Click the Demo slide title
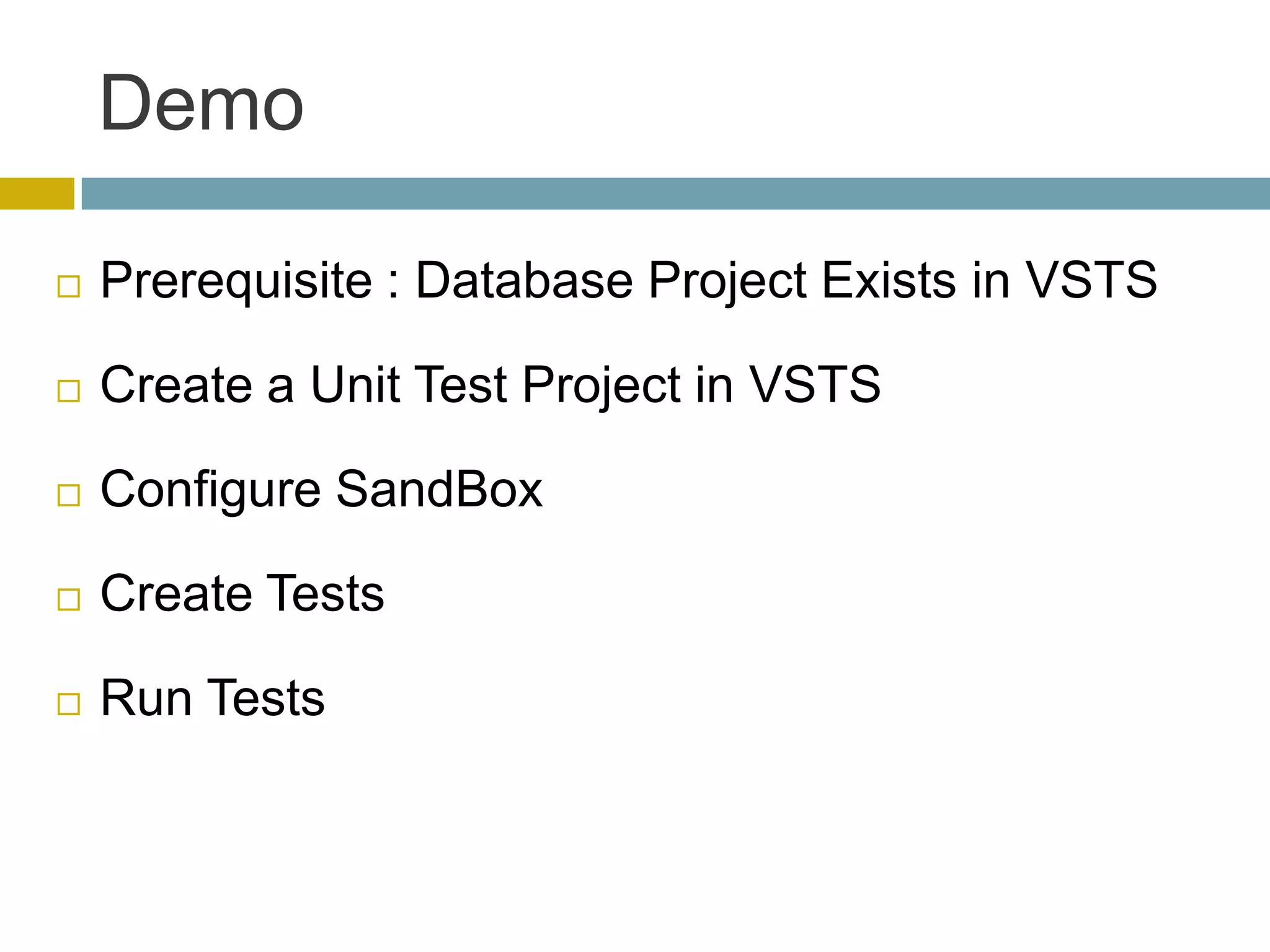This screenshot has width=1270, height=952. (x=202, y=103)
